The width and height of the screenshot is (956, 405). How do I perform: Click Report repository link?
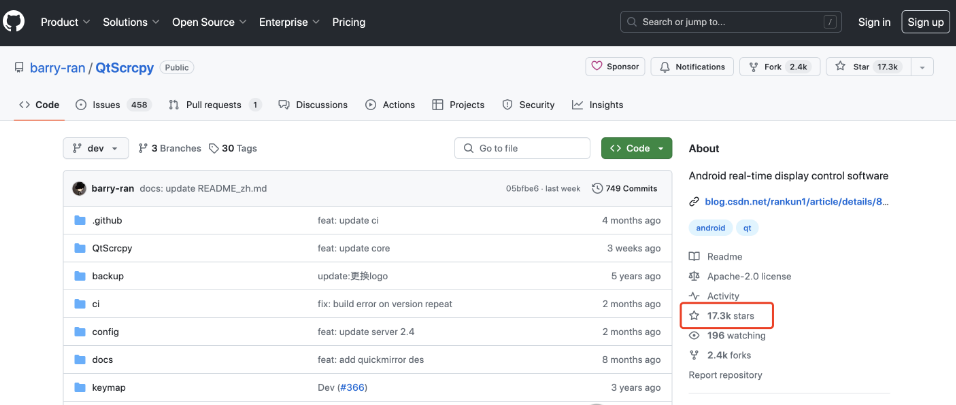click(726, 375)
